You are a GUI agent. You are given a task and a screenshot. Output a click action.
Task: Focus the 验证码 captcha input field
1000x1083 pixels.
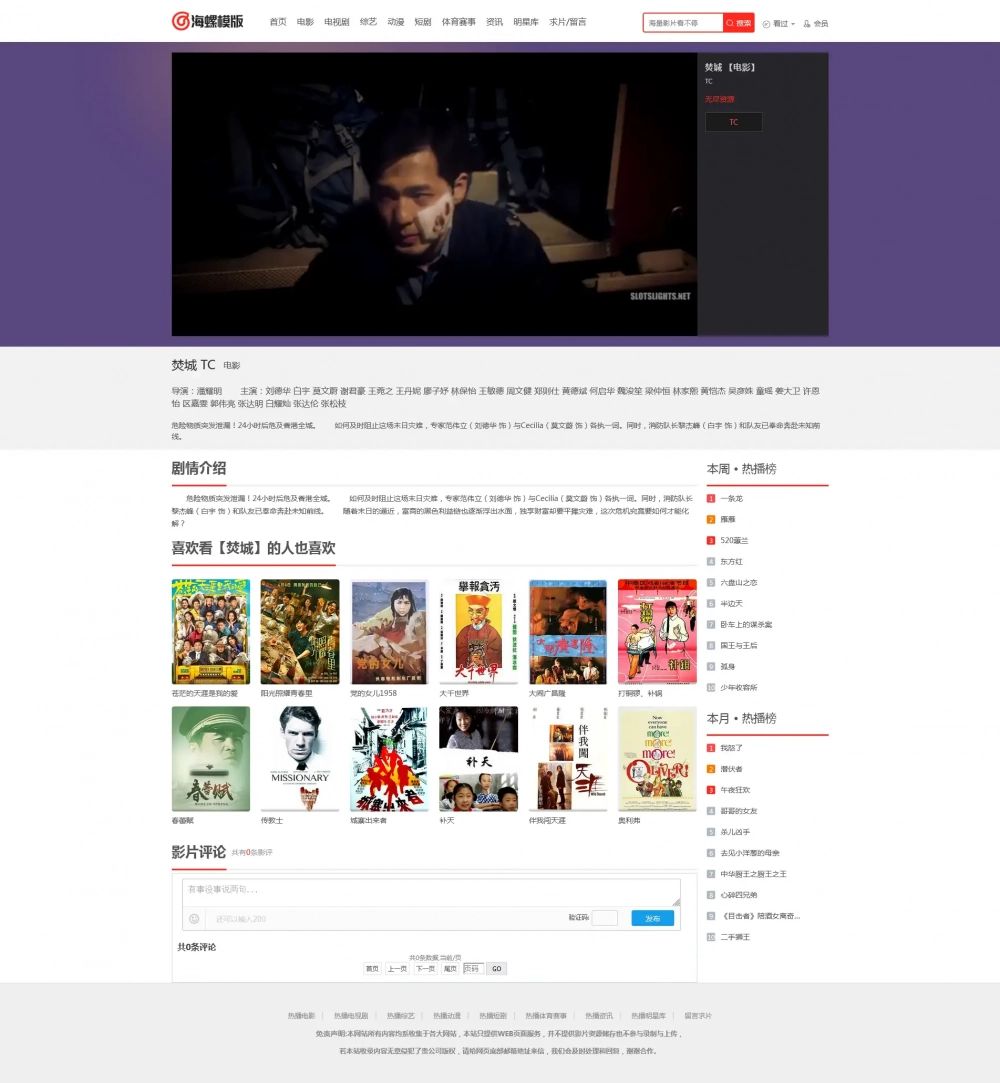click(x=604, y=918)
